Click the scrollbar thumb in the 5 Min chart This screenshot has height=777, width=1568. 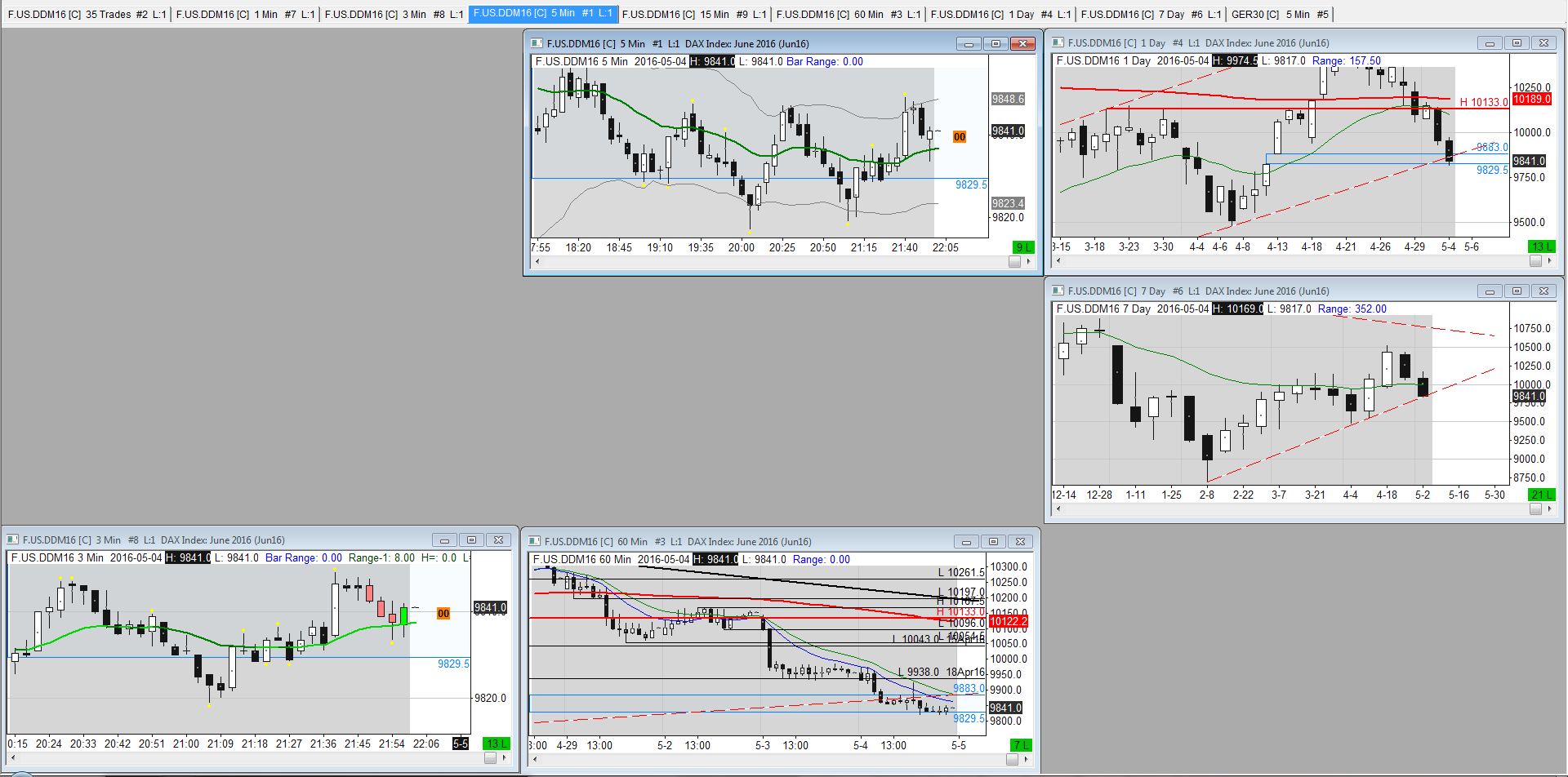1014,262
